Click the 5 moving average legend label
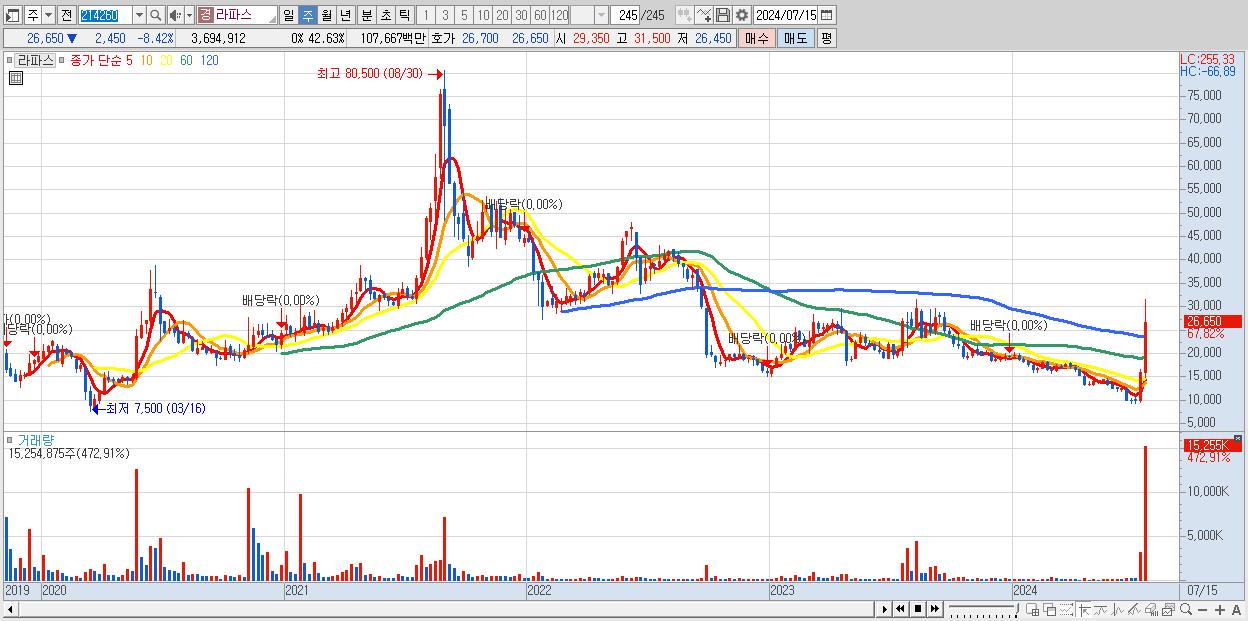Viewport: 1248px width, 621px height. 129,60
